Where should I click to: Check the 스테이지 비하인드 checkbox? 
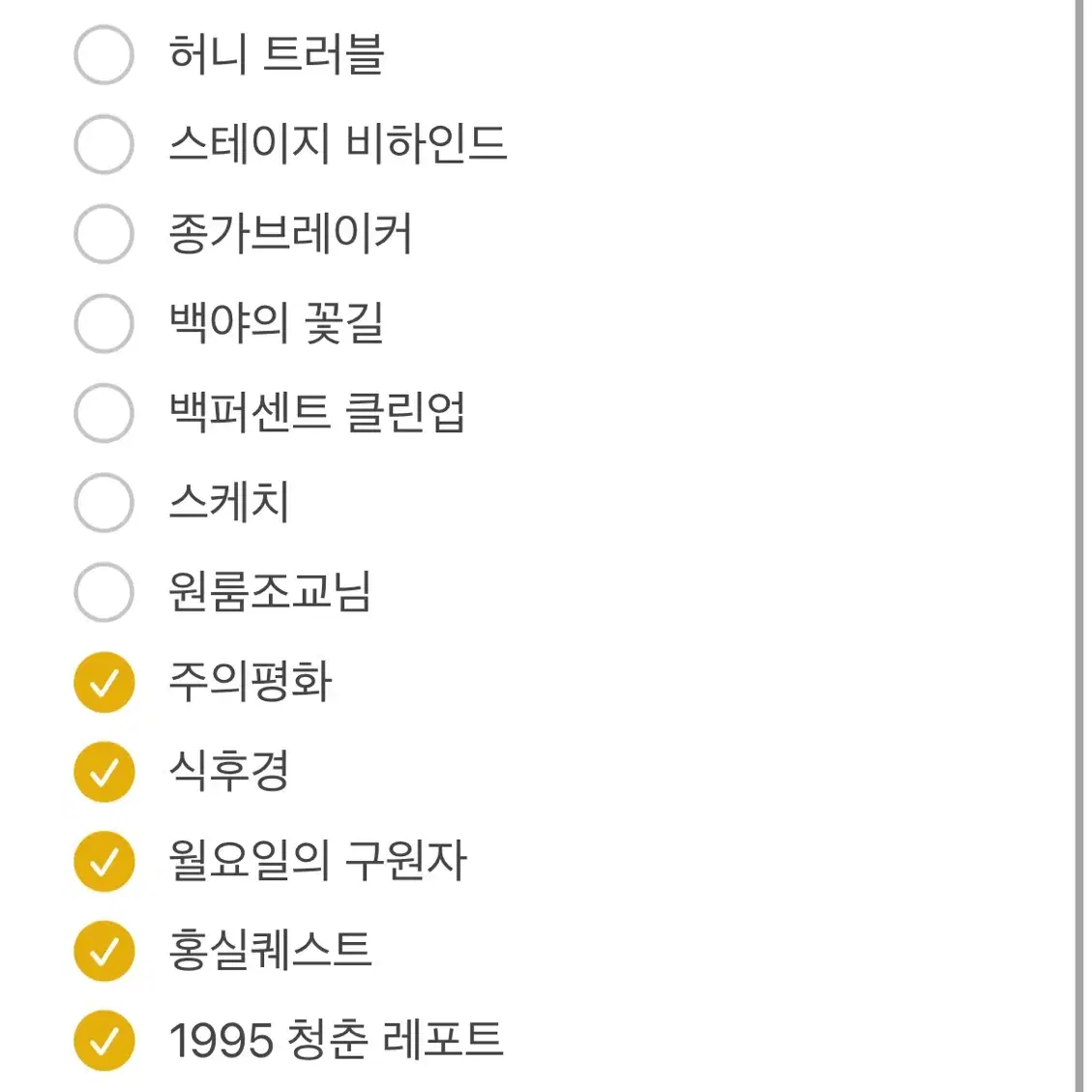(103, 145)
